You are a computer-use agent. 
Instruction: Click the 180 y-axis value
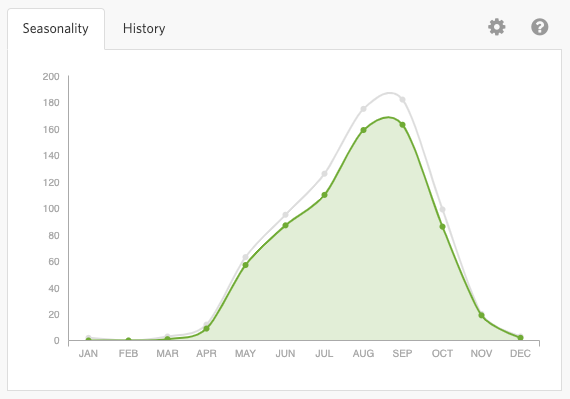51,103
